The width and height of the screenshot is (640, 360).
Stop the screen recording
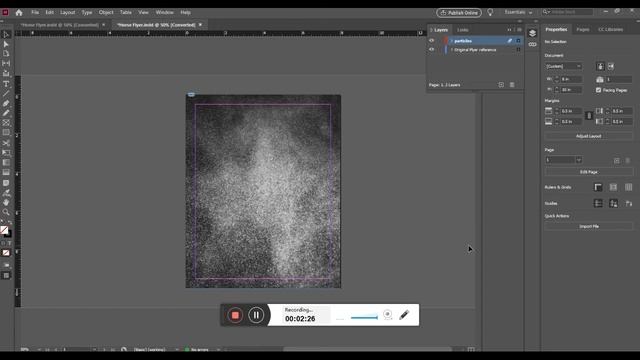click(x=235, y=315)
